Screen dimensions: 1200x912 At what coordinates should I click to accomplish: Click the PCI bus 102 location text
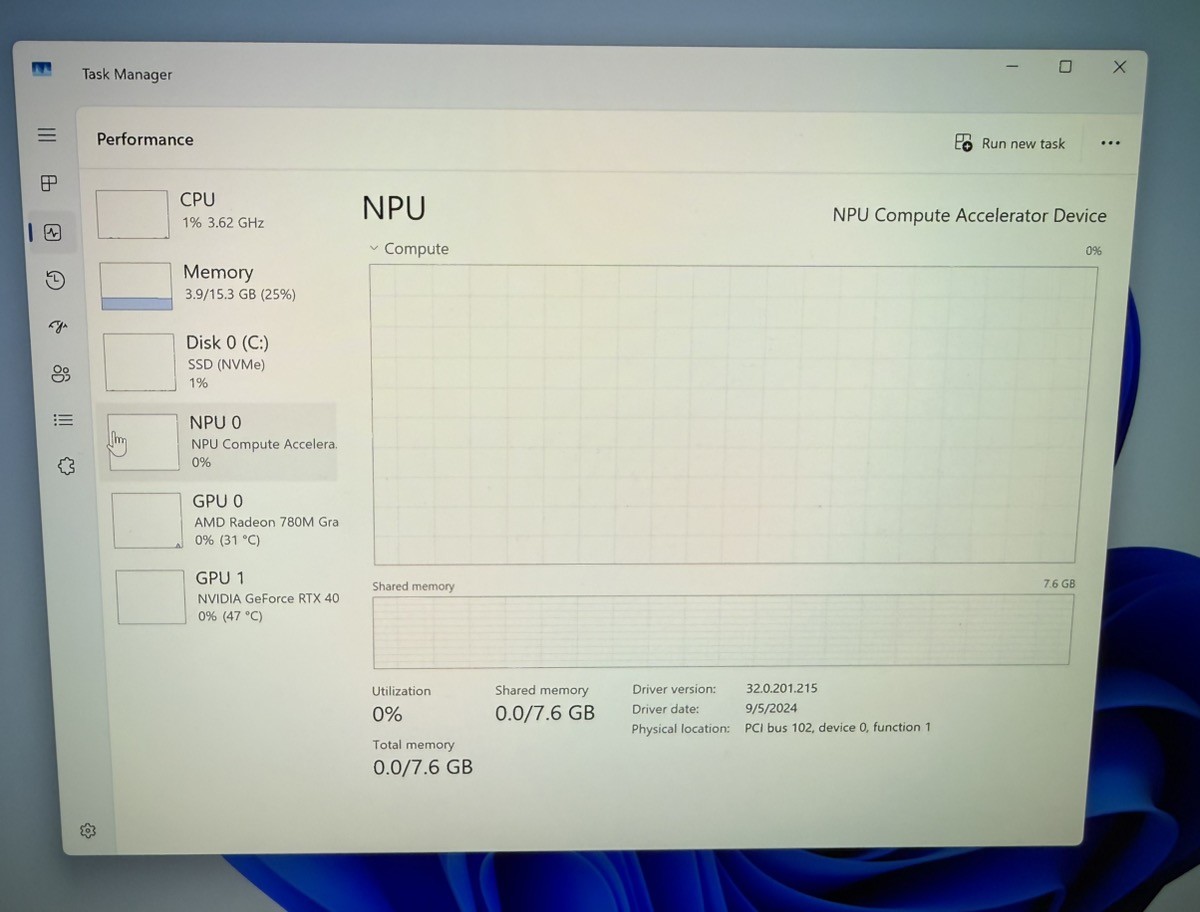838,727
